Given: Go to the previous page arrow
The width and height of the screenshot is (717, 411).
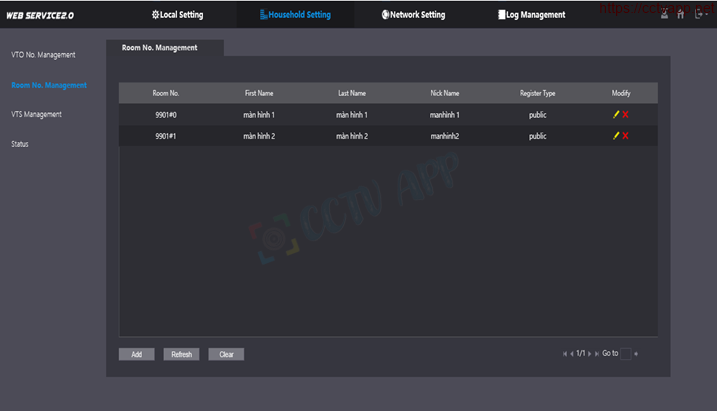Looking at the screenshot, I should pyautogui.click(x=572, y=354).
